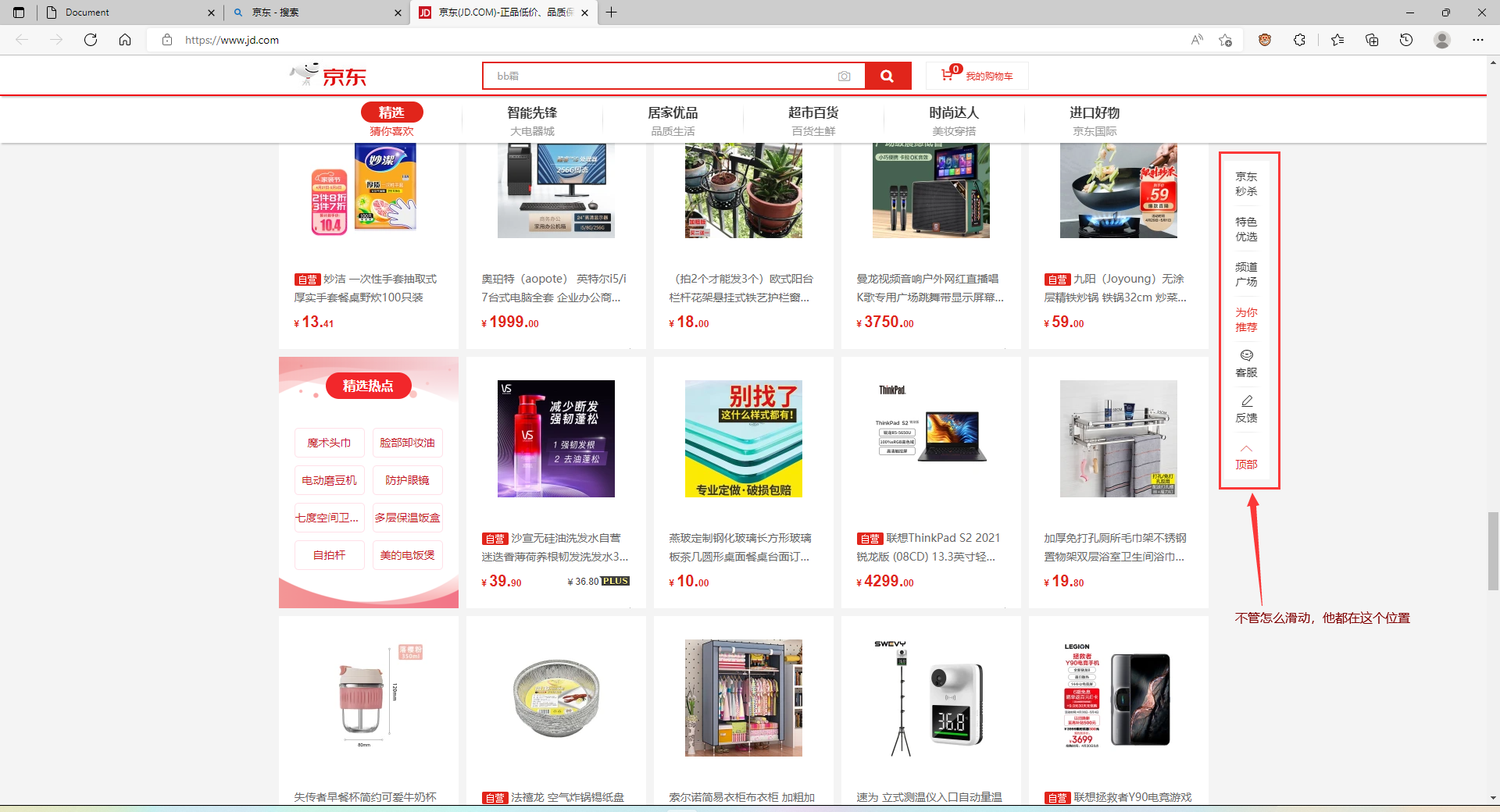Switch to 京东 - 搜索 tab
The image size is (1500, 812).
pyautogui.click(x=316, y=12)
